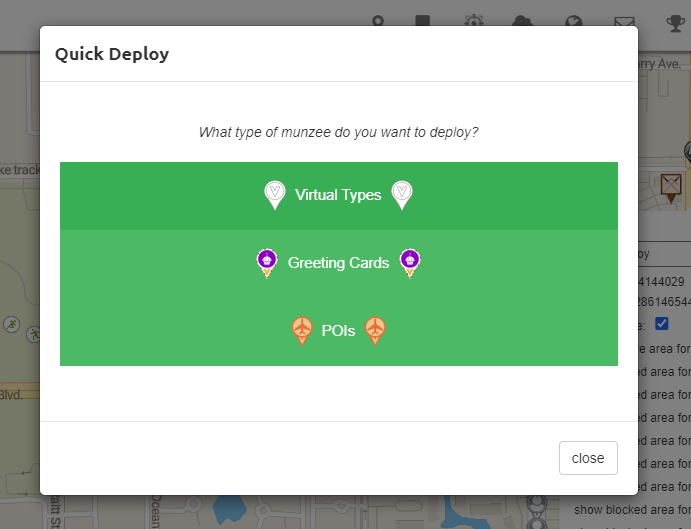Click the trophy icon in the top bar
This screenshot has height=529, width=691.
675,23
